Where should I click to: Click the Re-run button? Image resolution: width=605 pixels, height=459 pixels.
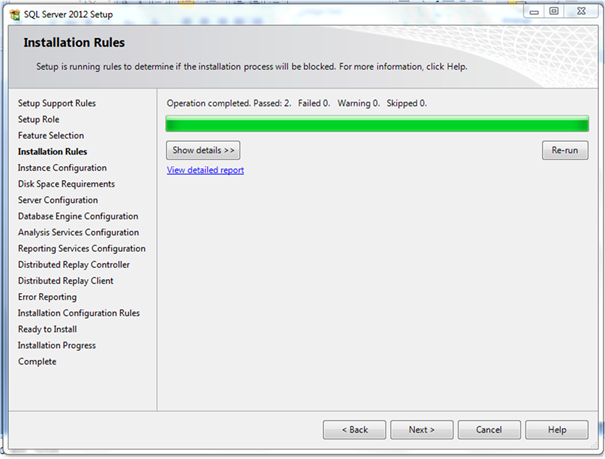(565, 150)
